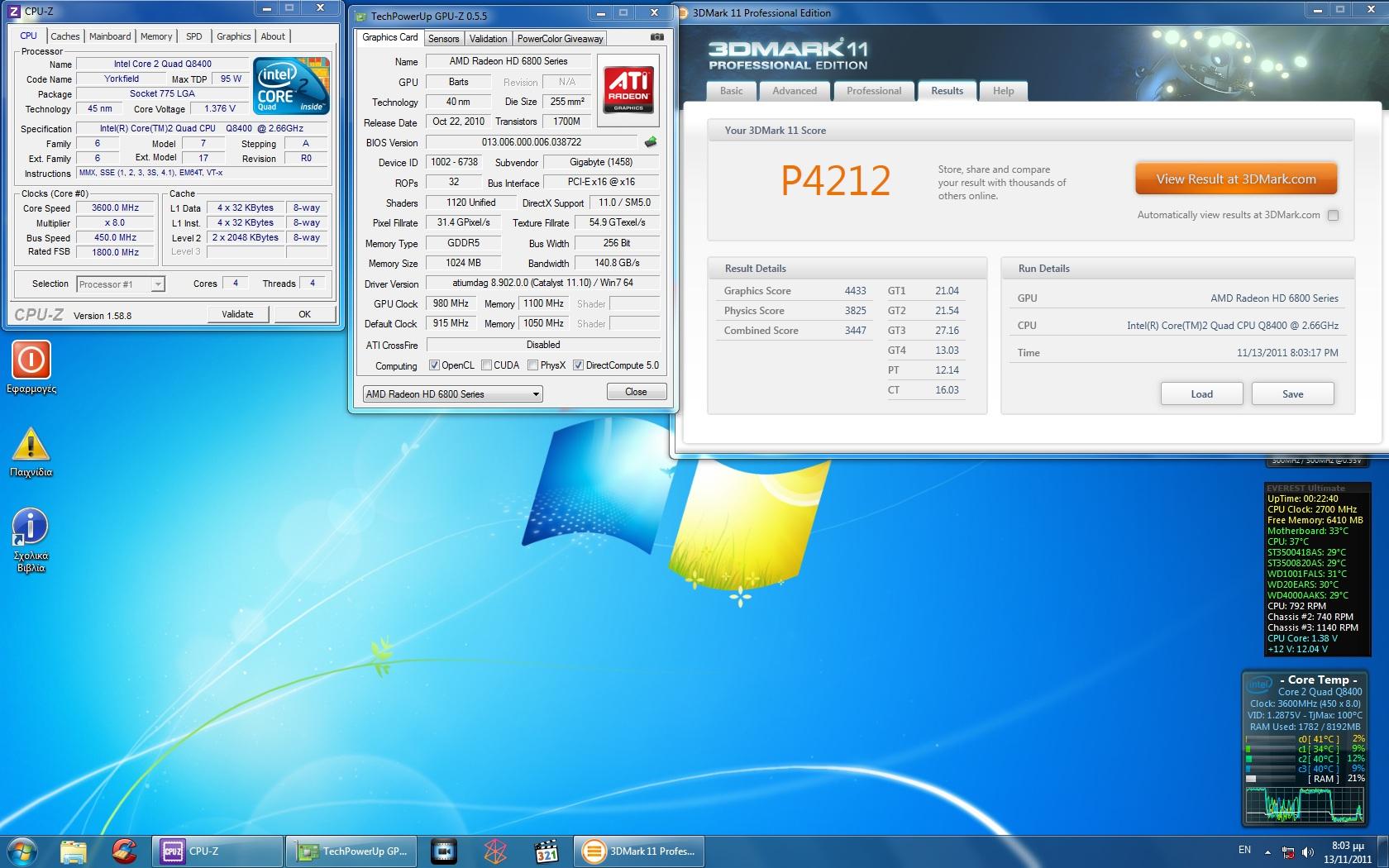Open the Παιχνίδια desktop shortcut
The image size is (1389, 868).
[31, 453]
